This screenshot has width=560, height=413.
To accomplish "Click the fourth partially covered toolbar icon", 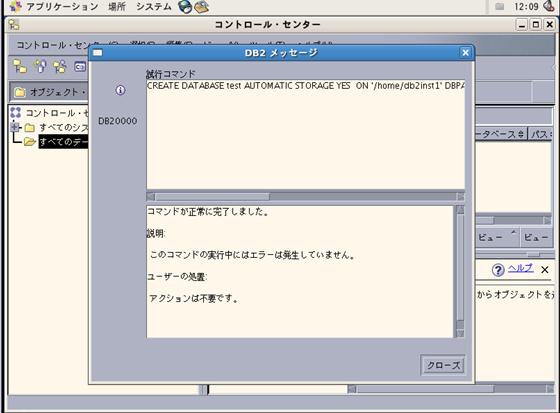I will click(80, 66).
